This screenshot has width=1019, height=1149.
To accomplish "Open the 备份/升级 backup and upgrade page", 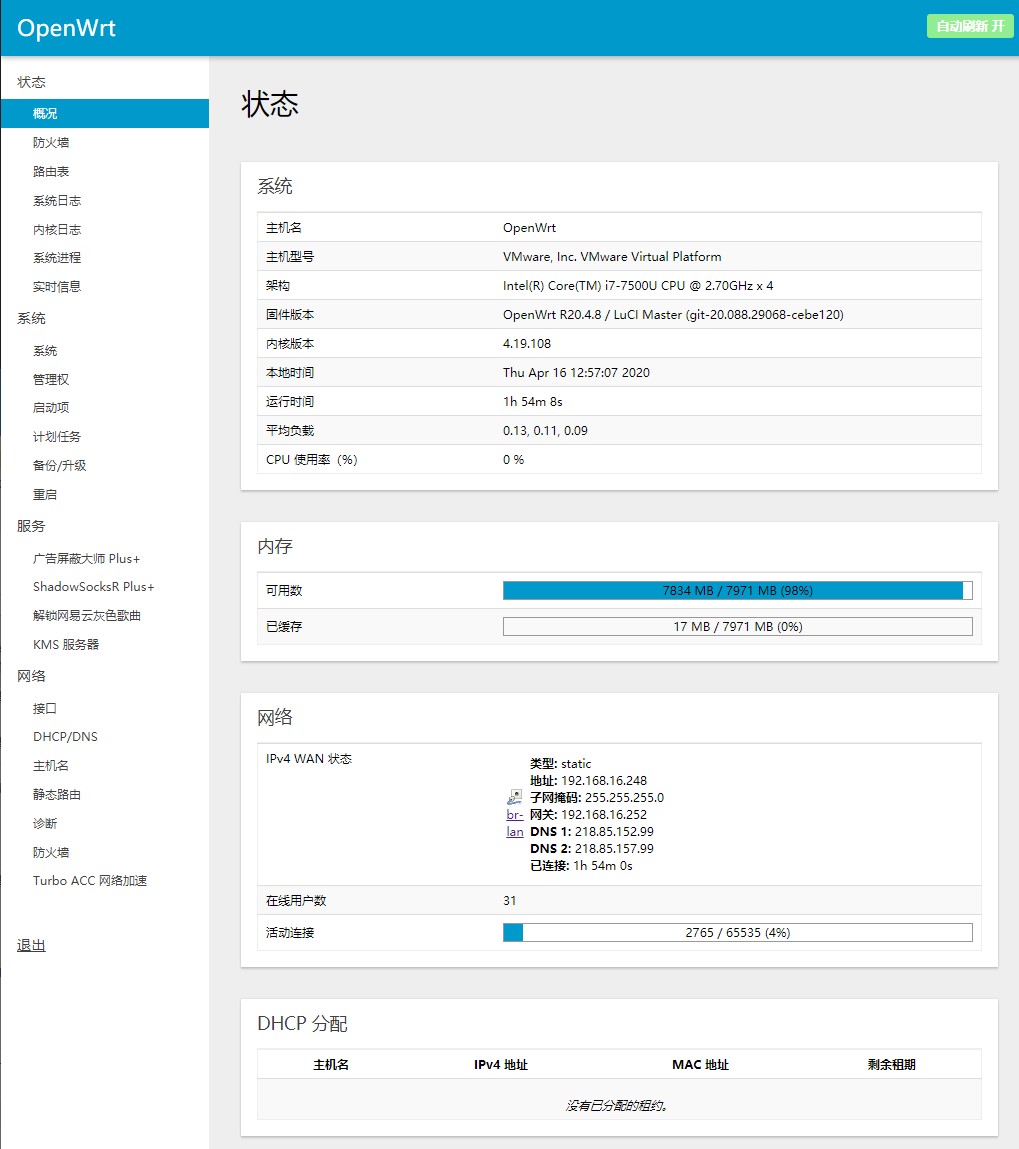I will [60, 465].
